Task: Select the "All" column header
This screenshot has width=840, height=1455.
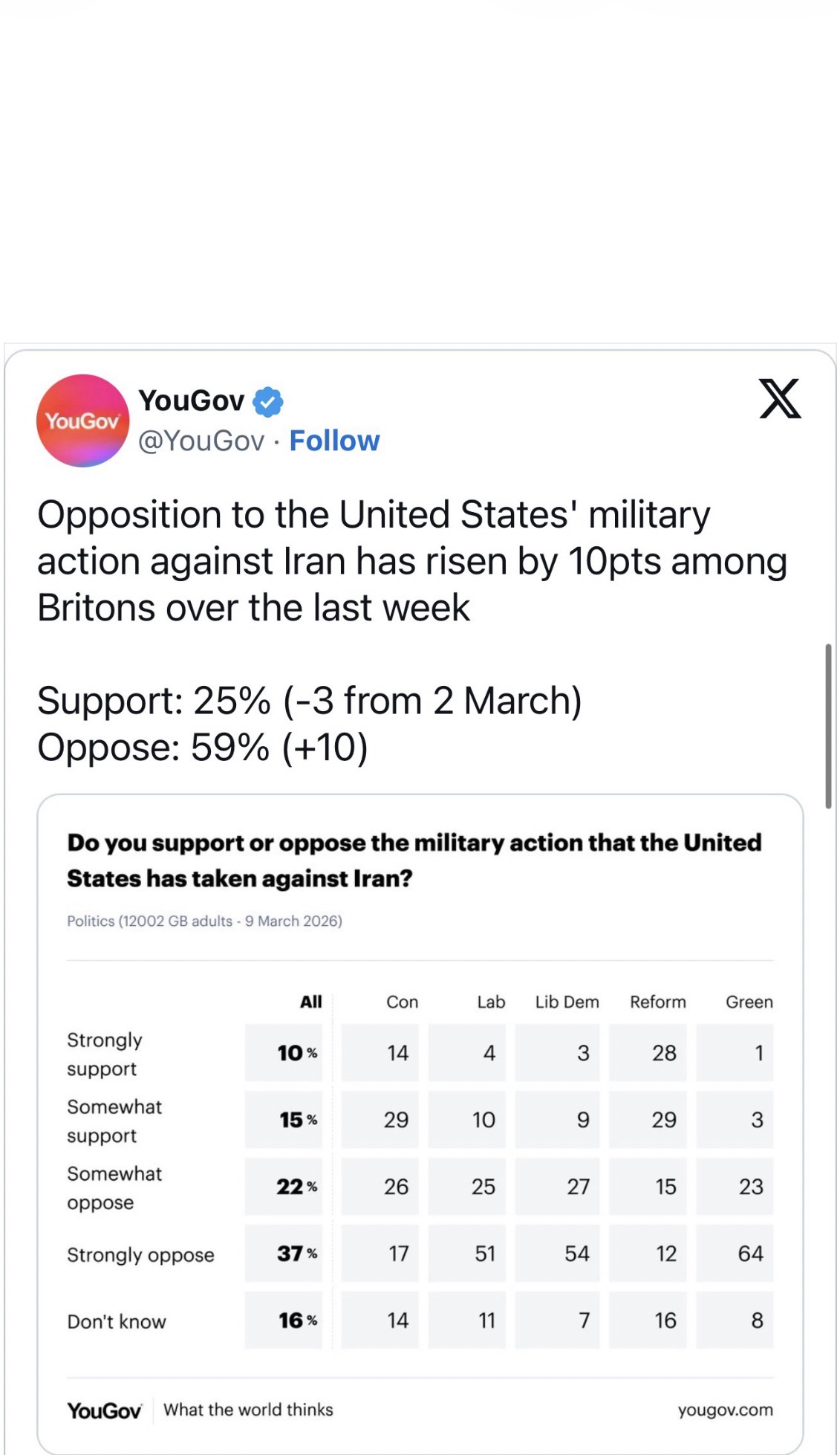Action: (310, 1002)
